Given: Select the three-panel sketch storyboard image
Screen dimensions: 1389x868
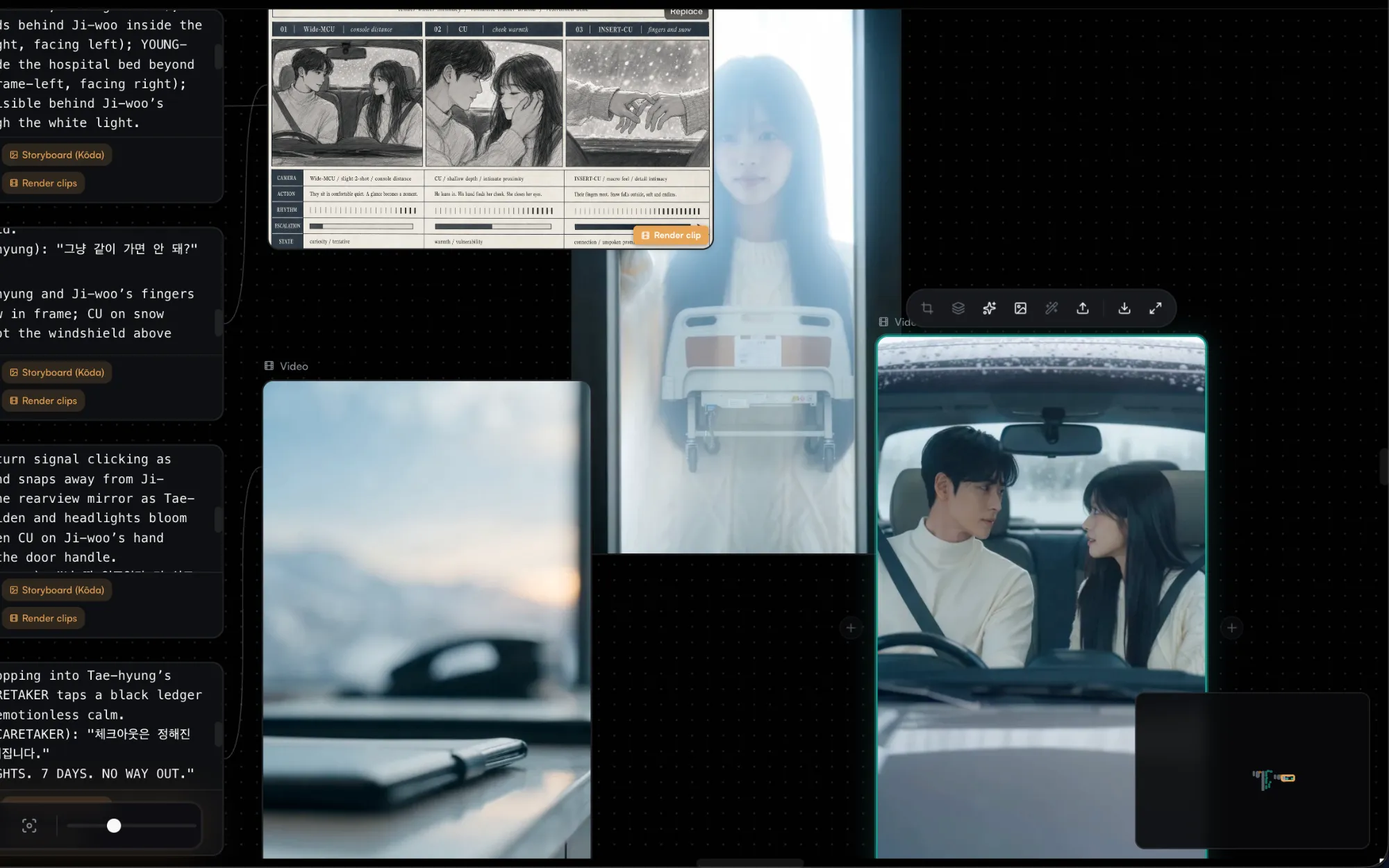Looking at the screenshot, I should click(x=491, y=129).
